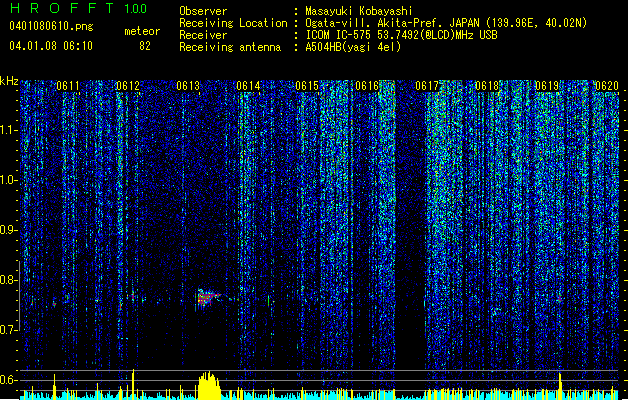Click the Receiving Location label
Screen dimensions: 629x400
[x=233, y=23]
